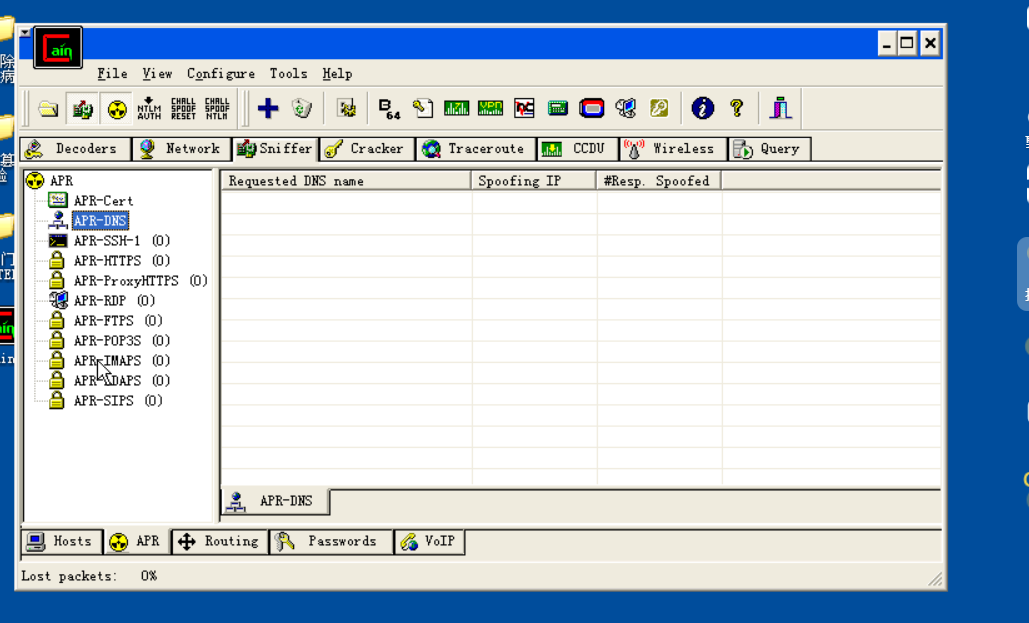Maximize the Cain window
This screenshot has width=1029, height=623.
(x=907, y=43)
